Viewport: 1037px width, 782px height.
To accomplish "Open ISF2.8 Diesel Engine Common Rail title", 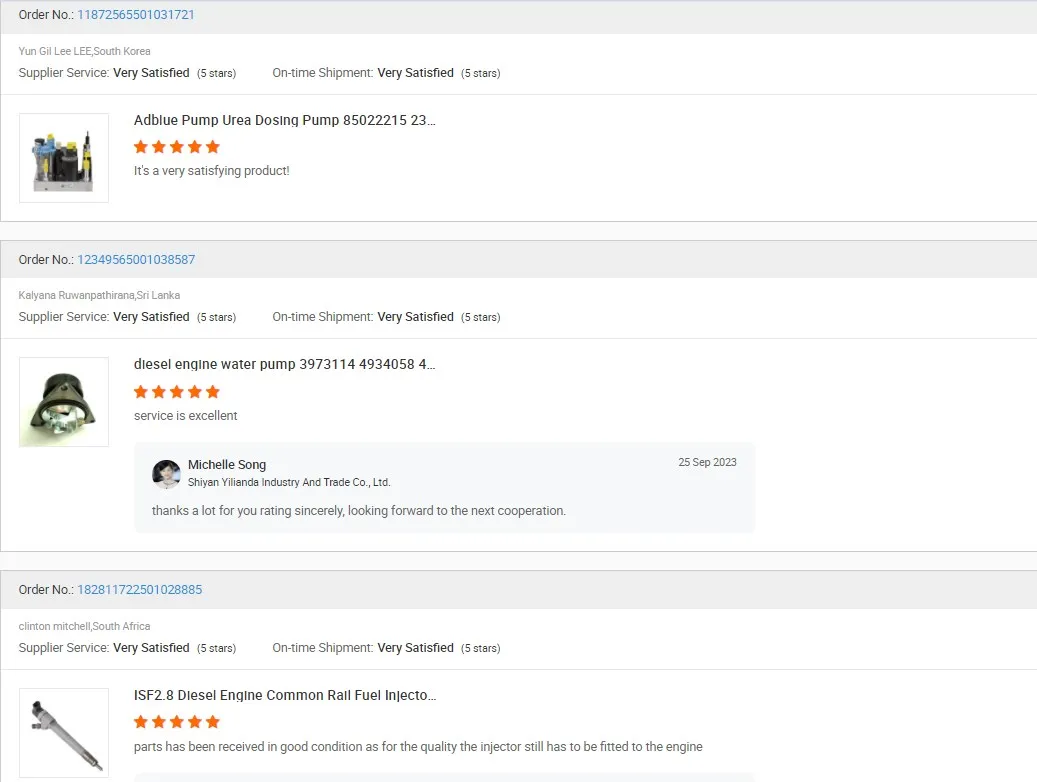I will tap(285, 696).
